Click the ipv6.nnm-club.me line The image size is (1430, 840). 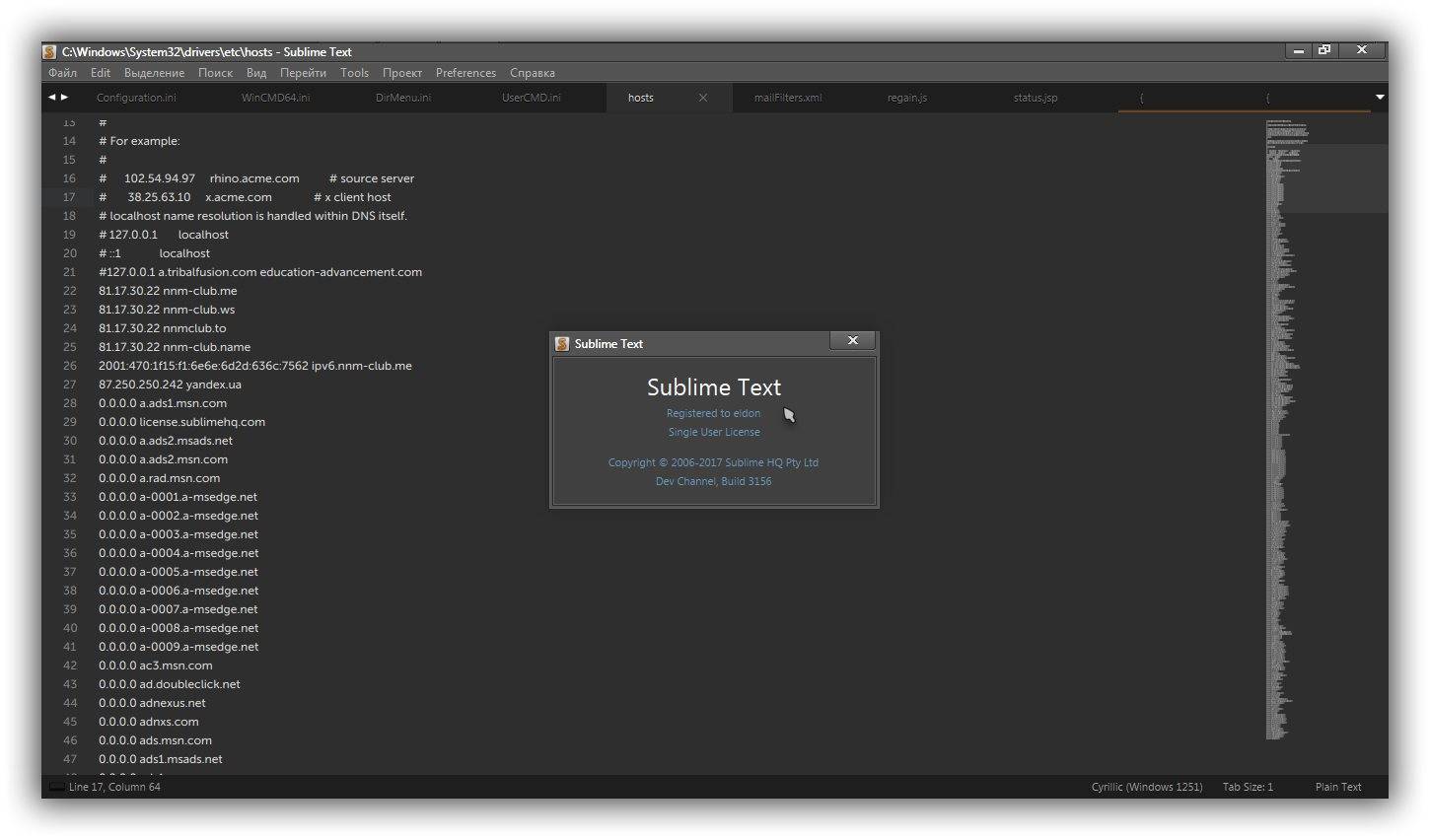(x=255, y=366)
